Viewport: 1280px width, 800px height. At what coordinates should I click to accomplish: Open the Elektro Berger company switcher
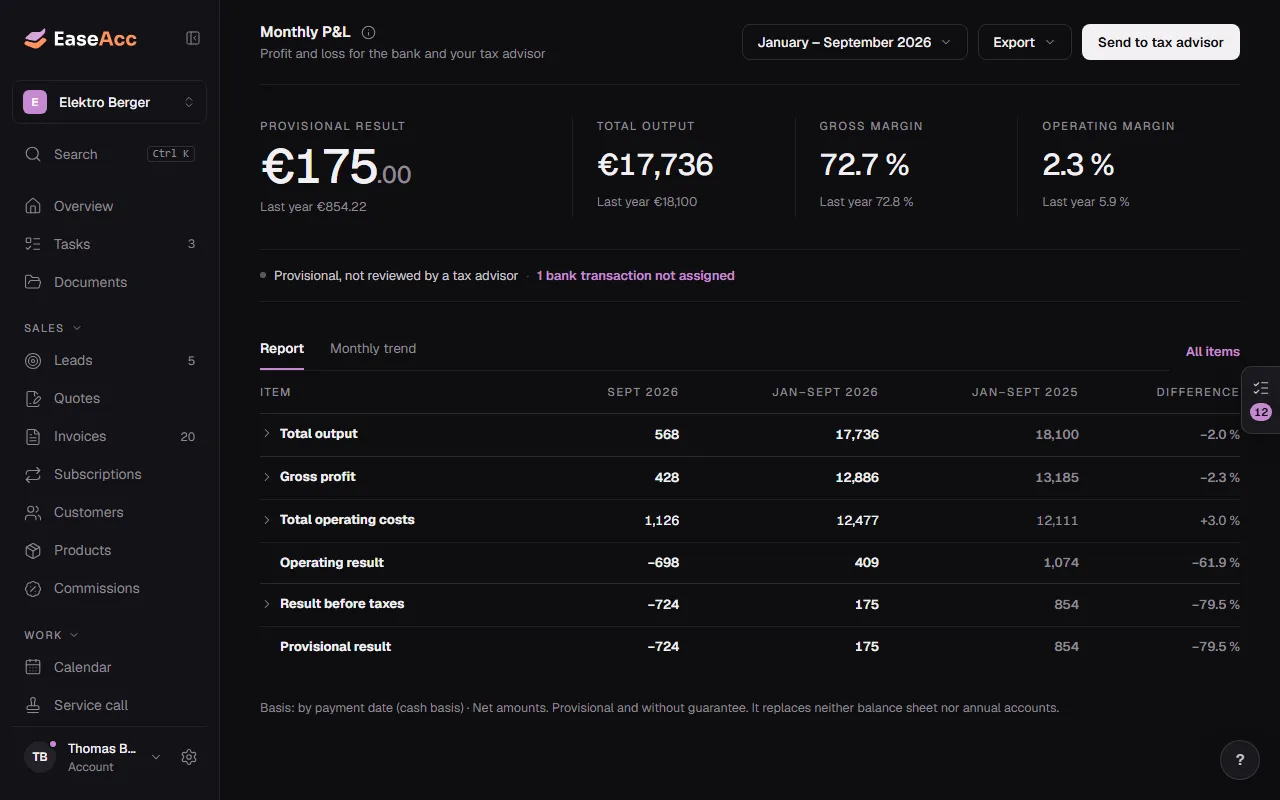point(109,102)
